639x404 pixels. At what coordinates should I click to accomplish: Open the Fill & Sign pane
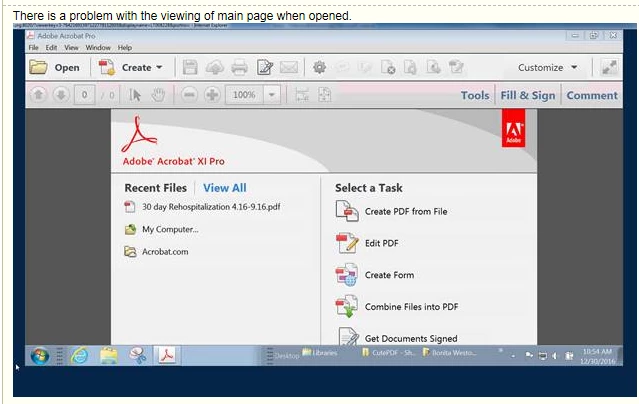point(528,95)
